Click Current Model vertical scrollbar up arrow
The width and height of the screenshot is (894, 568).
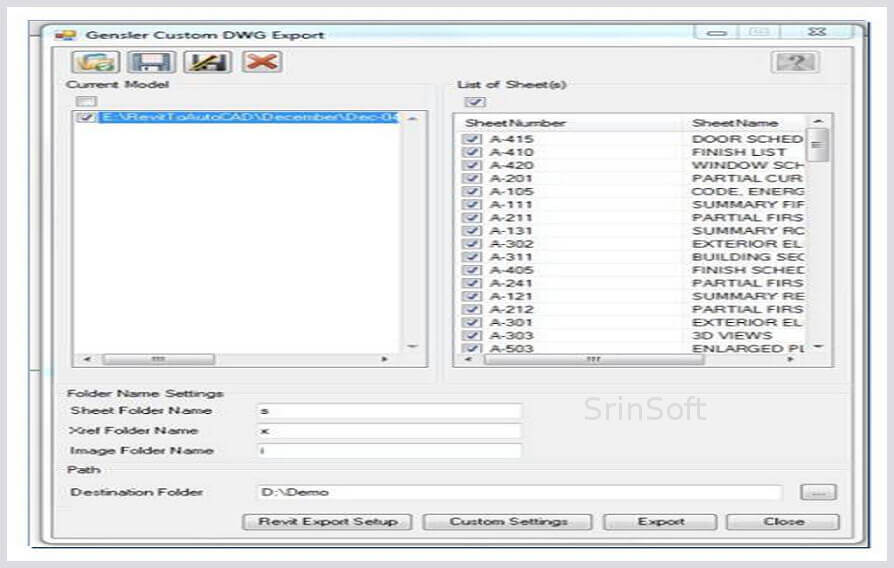(412, 119)
